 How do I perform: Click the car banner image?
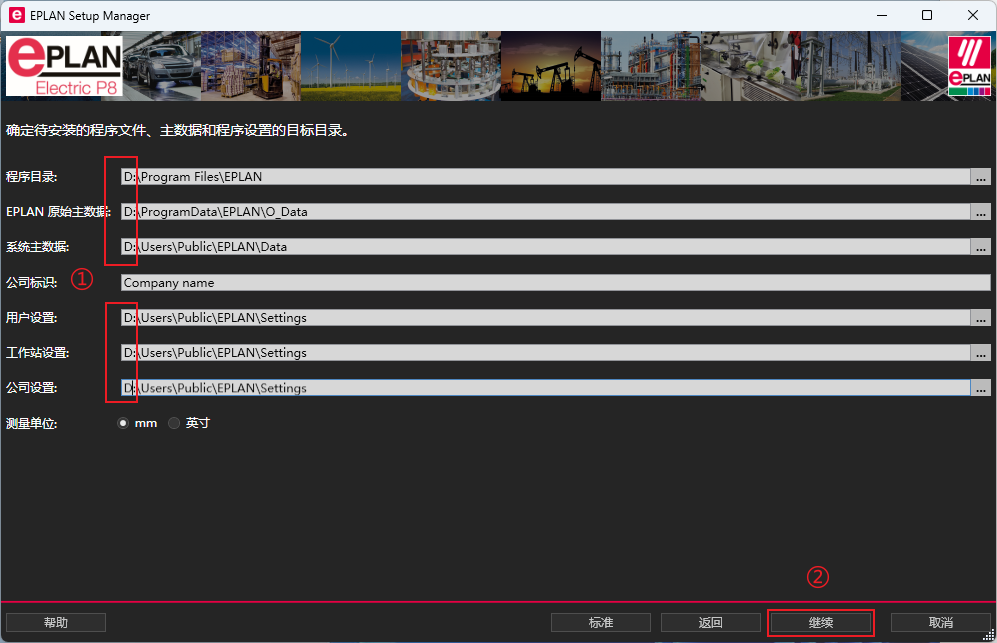pyautogui.click(x=162, y=66)
